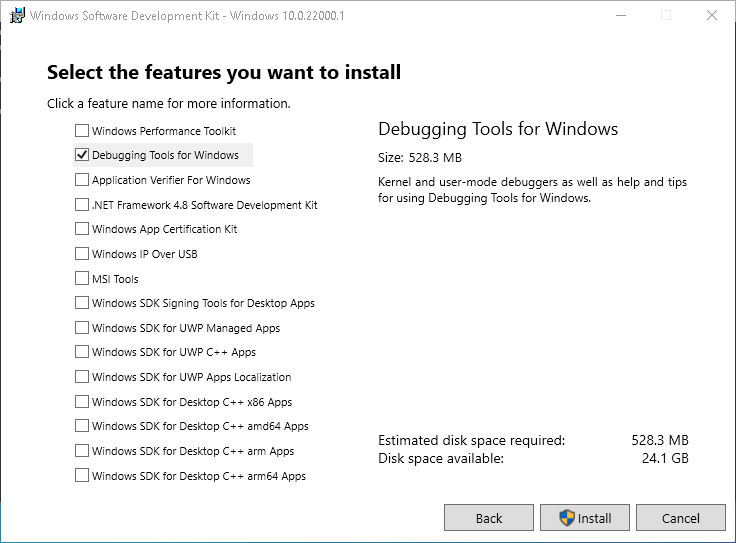736x543 pixels.
Task: Check the MSI Tools option
Action: [x=82, y=279]
